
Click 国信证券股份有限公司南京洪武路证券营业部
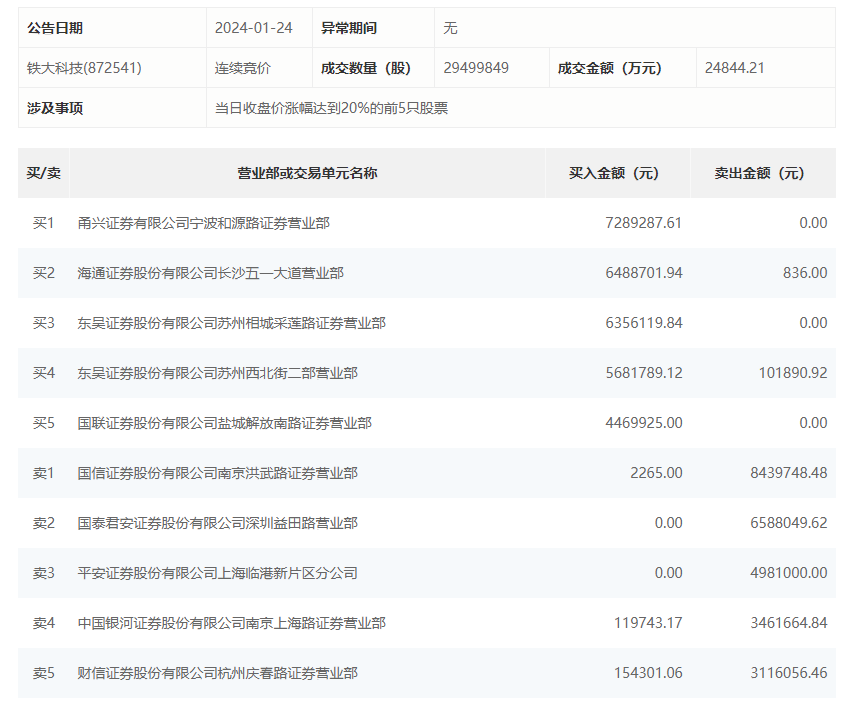point(217,473)
